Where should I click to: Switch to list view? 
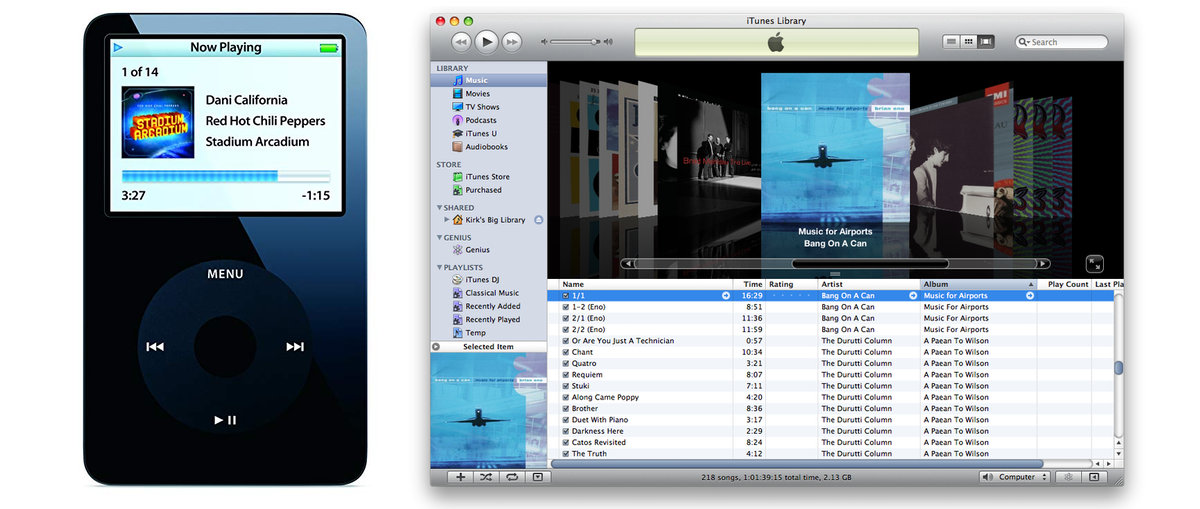click(951, 41)
